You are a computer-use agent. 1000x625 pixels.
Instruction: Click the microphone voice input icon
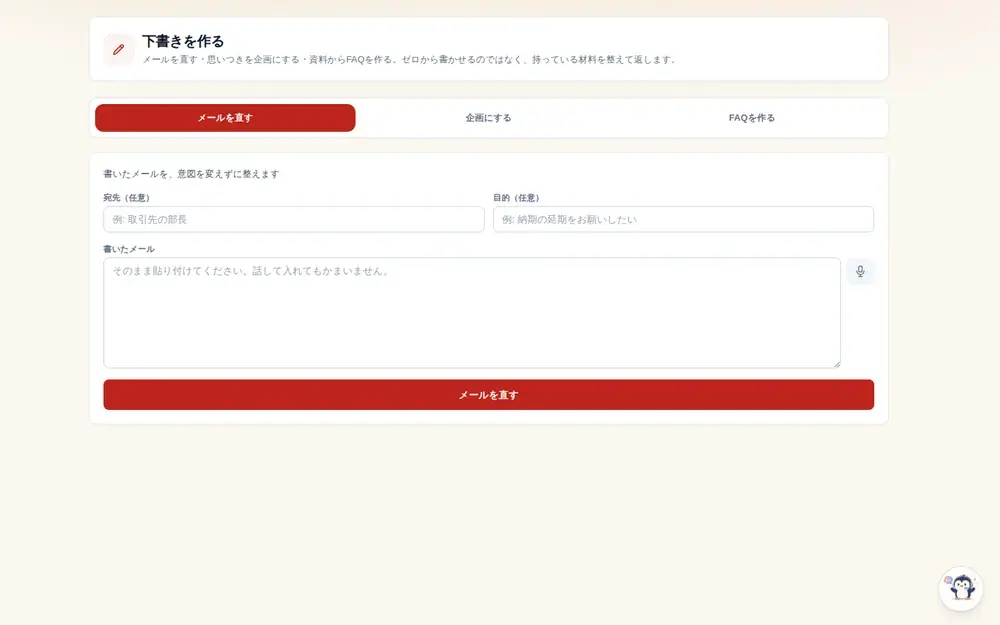[860, 271]
